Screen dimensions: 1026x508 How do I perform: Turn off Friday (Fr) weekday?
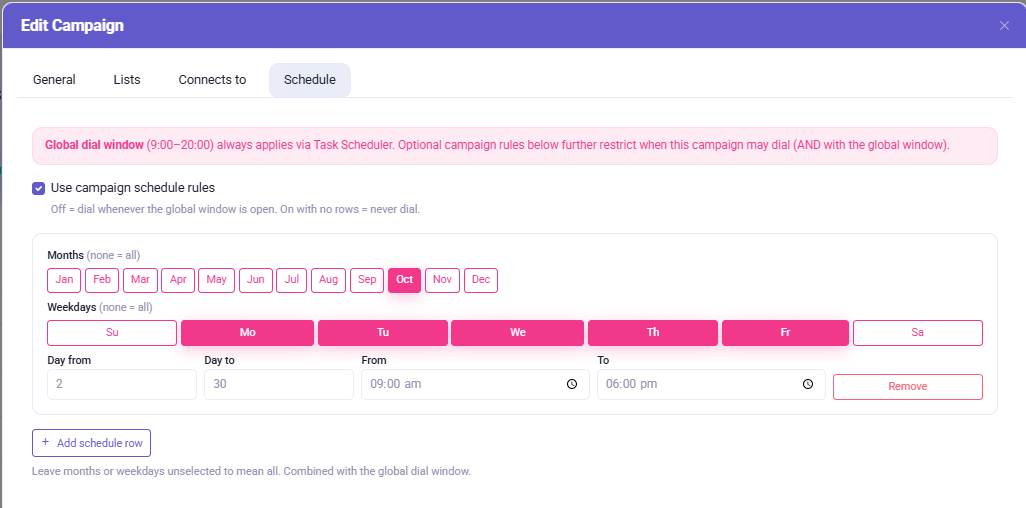[785, 333]
